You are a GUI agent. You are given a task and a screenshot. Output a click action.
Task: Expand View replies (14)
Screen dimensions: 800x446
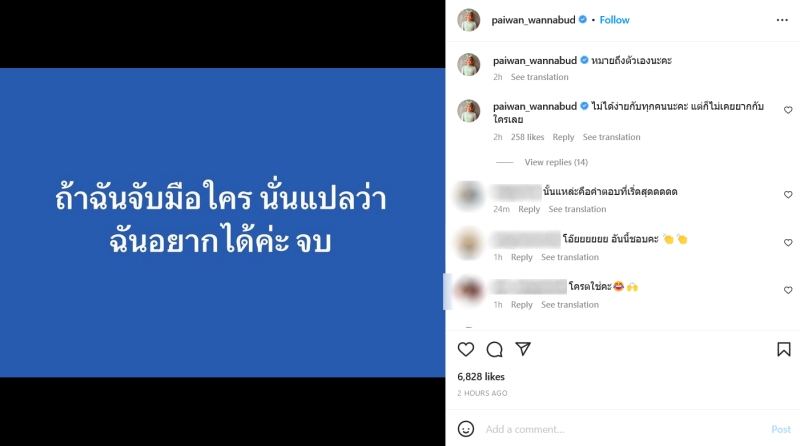pyautogui.click(x=556, y=162)
